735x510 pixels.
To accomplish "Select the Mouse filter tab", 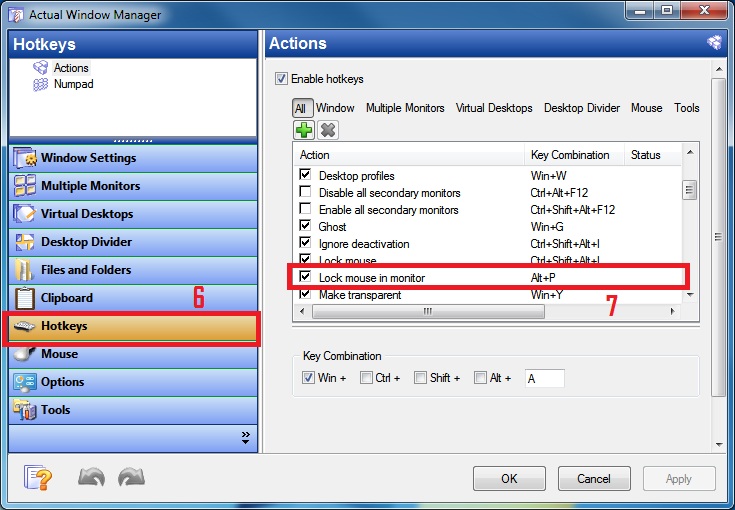I will (646, 108).
